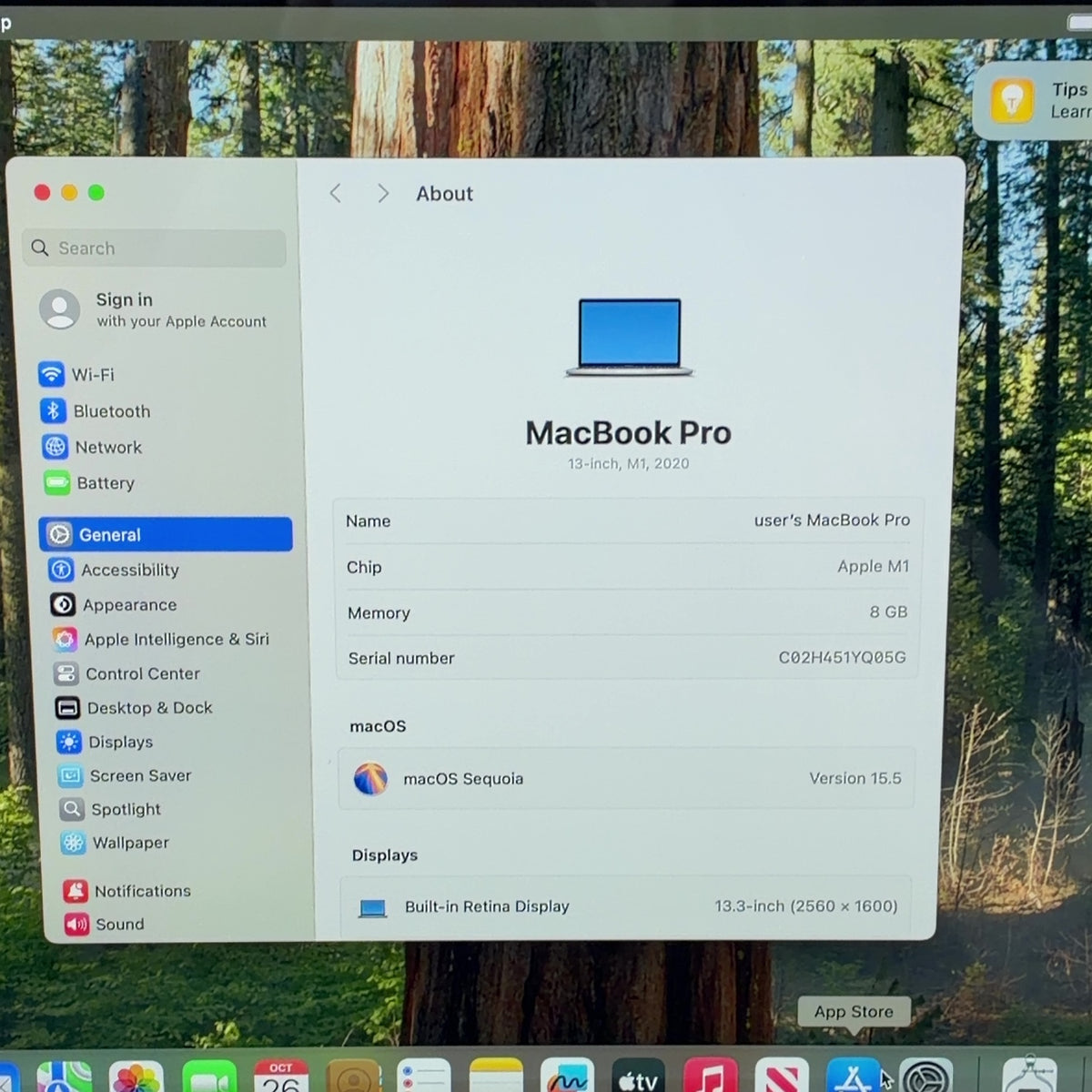
Task: Click the memory value "8 GB"
Action: (888, 612)
